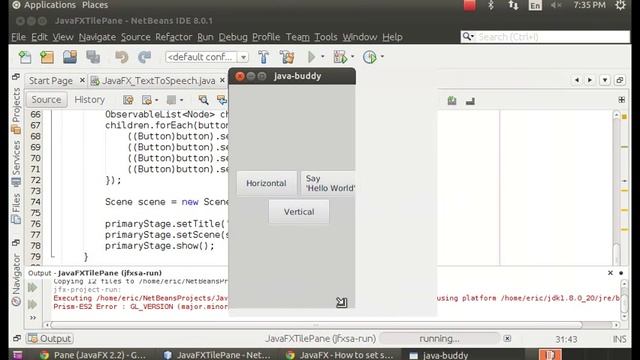Open the default config dropdown
Screen dimensions: 640x360
pos(243,57)
